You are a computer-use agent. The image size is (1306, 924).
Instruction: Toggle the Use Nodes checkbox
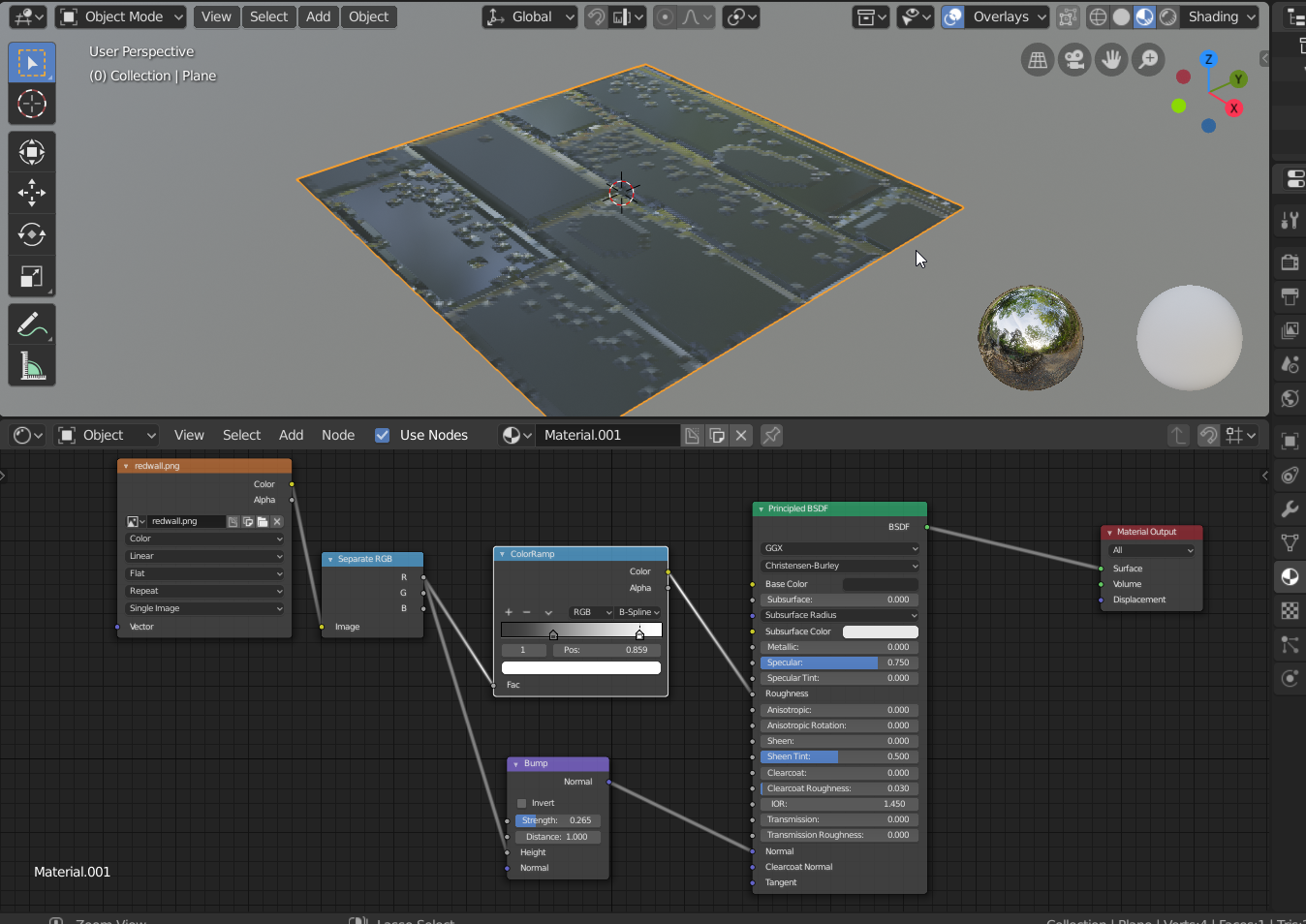point(382,435)
